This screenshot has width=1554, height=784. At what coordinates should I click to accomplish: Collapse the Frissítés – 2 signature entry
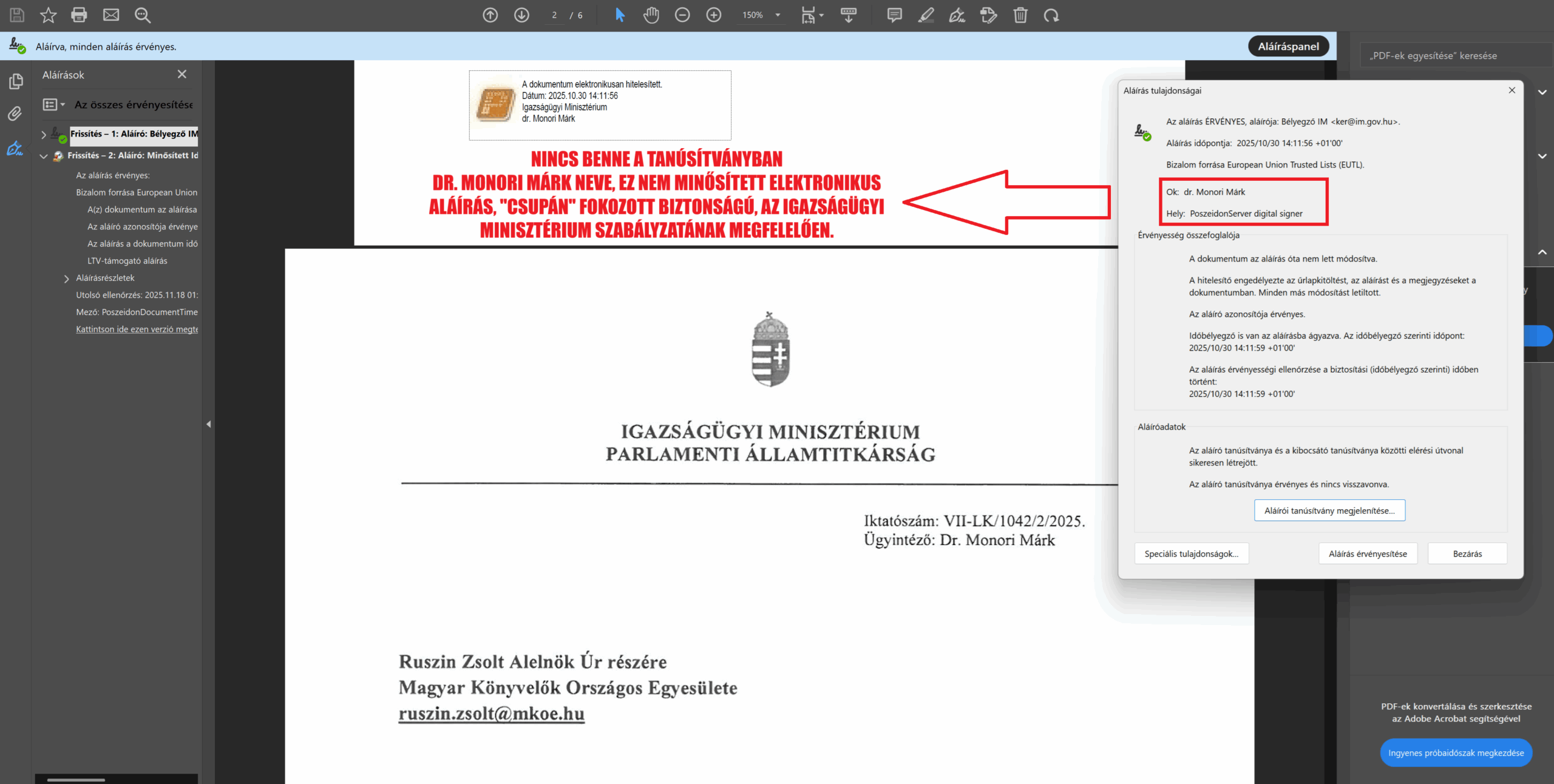44,156
